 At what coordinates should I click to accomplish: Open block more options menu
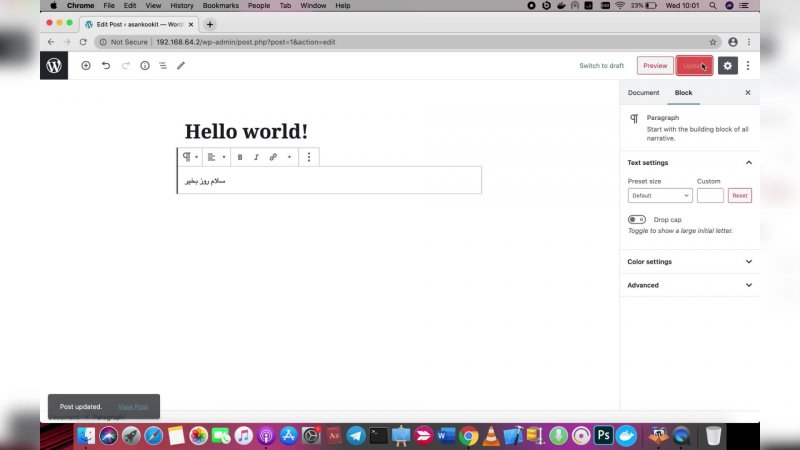[308, 157]
